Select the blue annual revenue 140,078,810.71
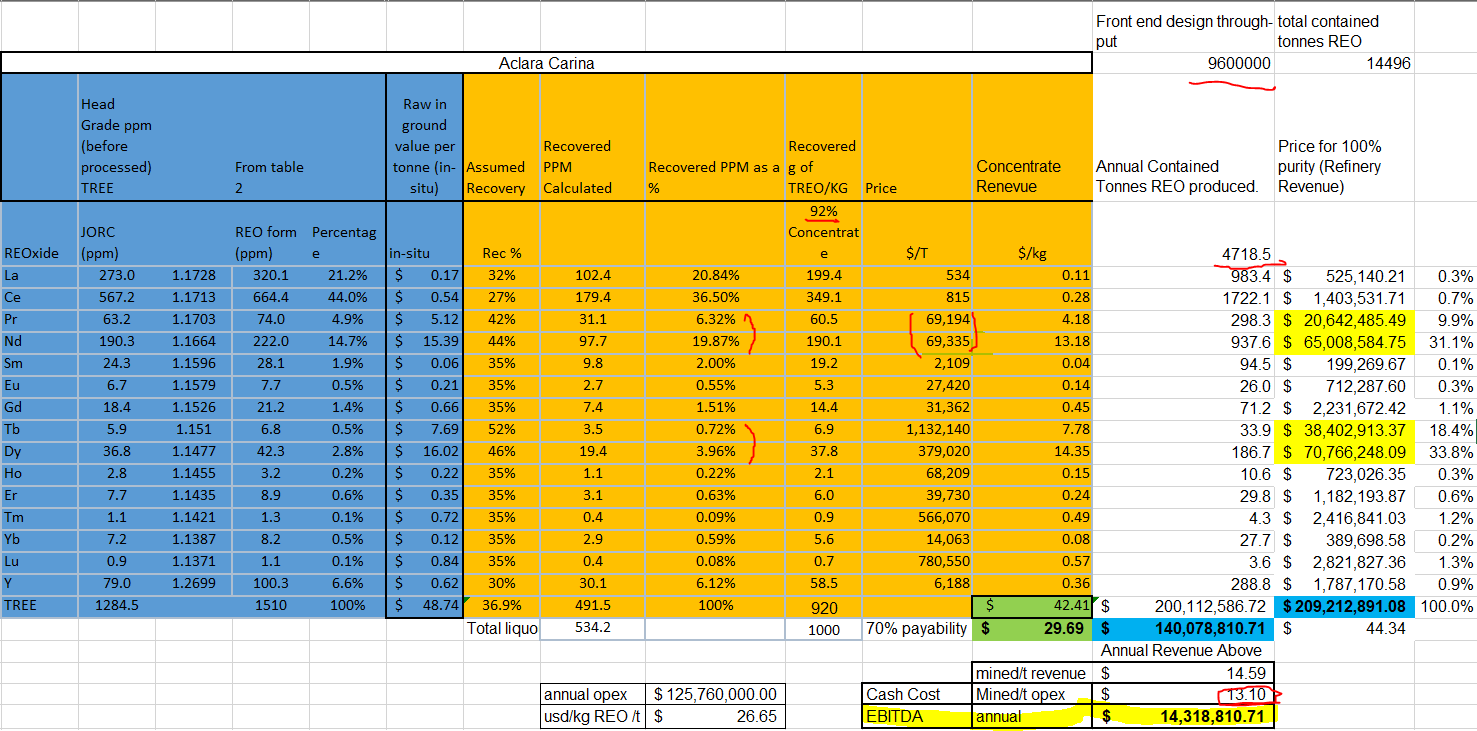 point(1184,628)
